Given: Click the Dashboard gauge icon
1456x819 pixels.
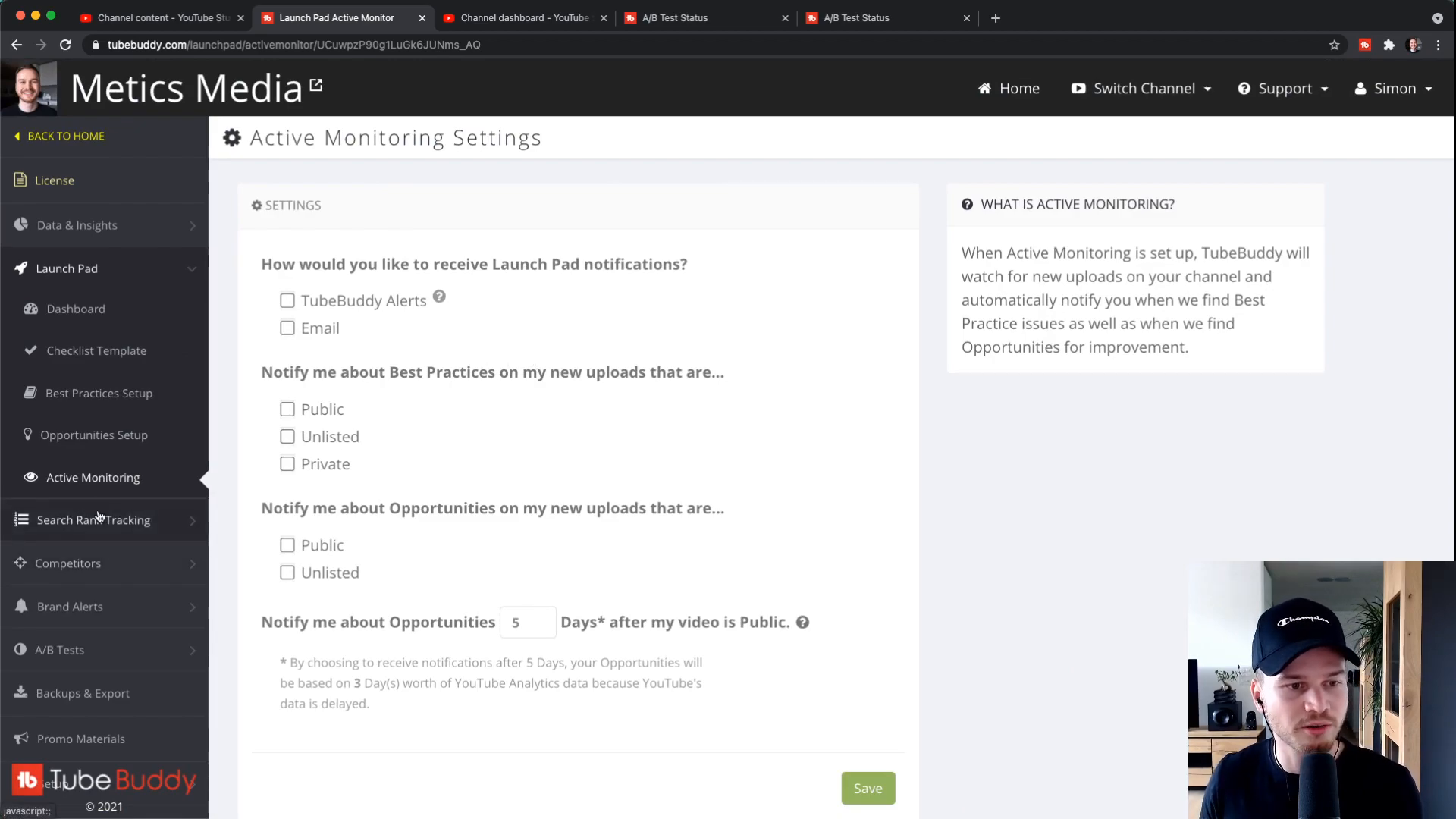Looking at the screenshot, I should pos(31,309).
